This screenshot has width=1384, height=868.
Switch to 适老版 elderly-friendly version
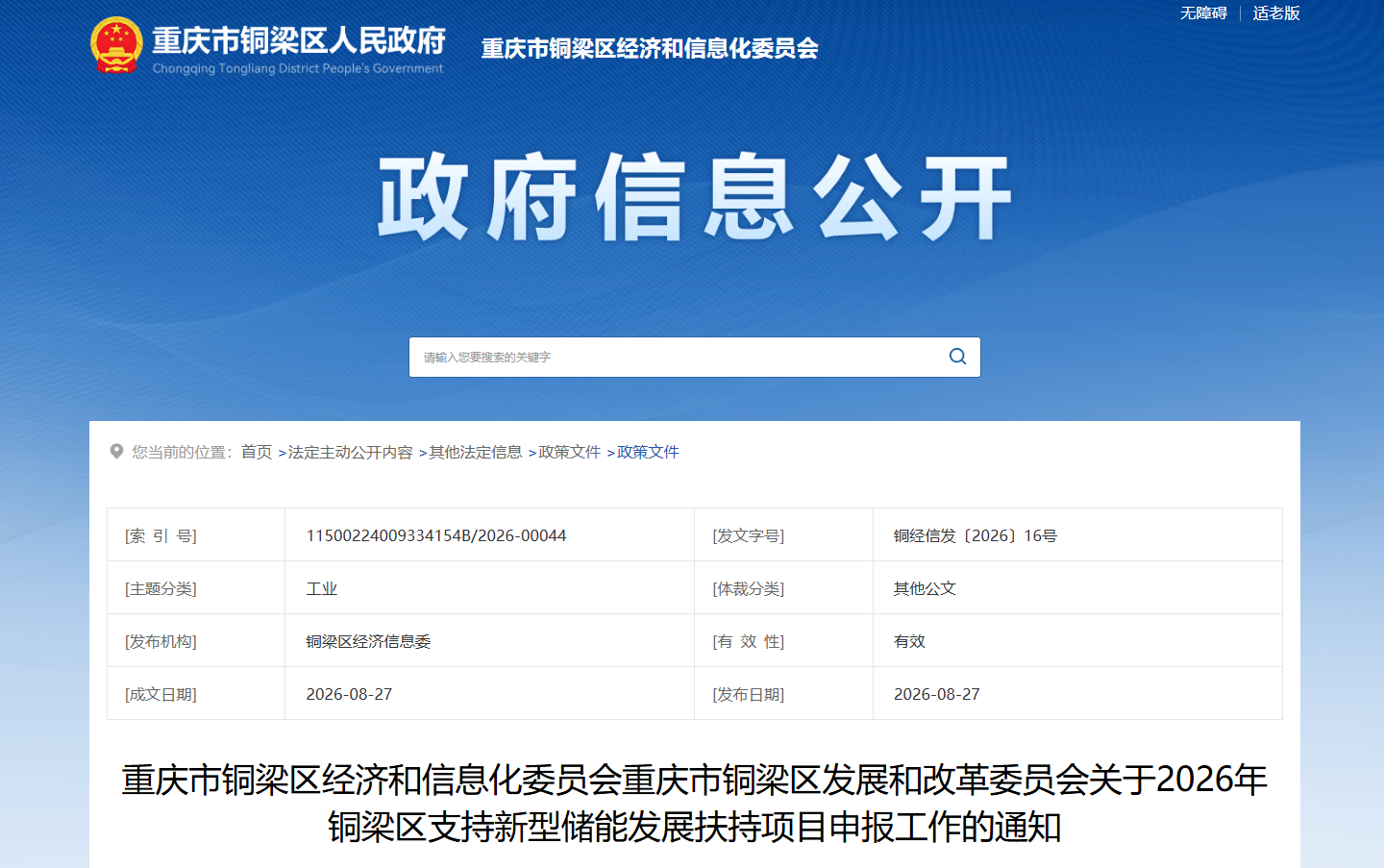1276,13
